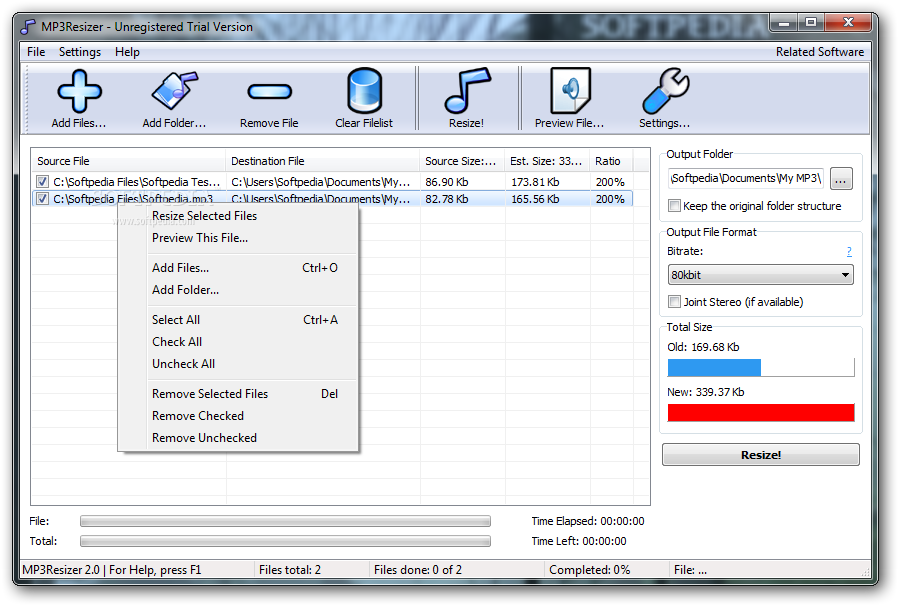Enable Joint Stereo (if available) checkbox

[x=674, y=302]
